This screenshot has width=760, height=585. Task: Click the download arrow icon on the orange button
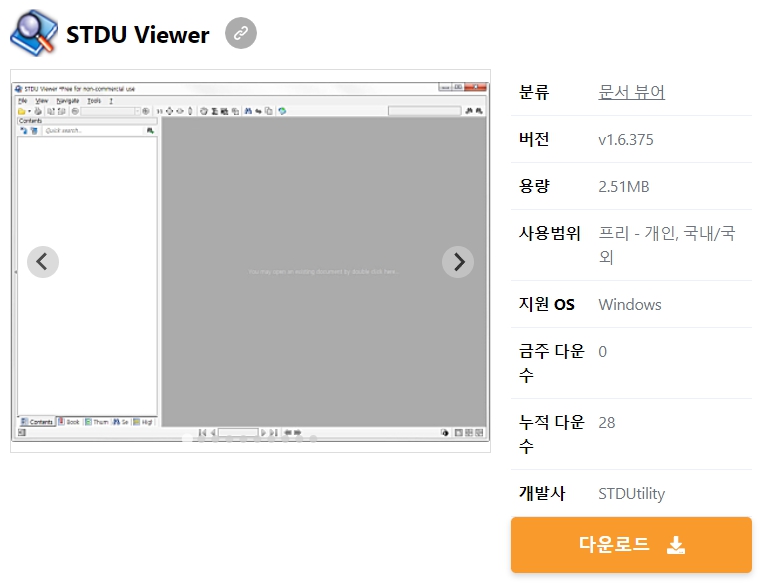pyautogui.click(x=676, y=545)
